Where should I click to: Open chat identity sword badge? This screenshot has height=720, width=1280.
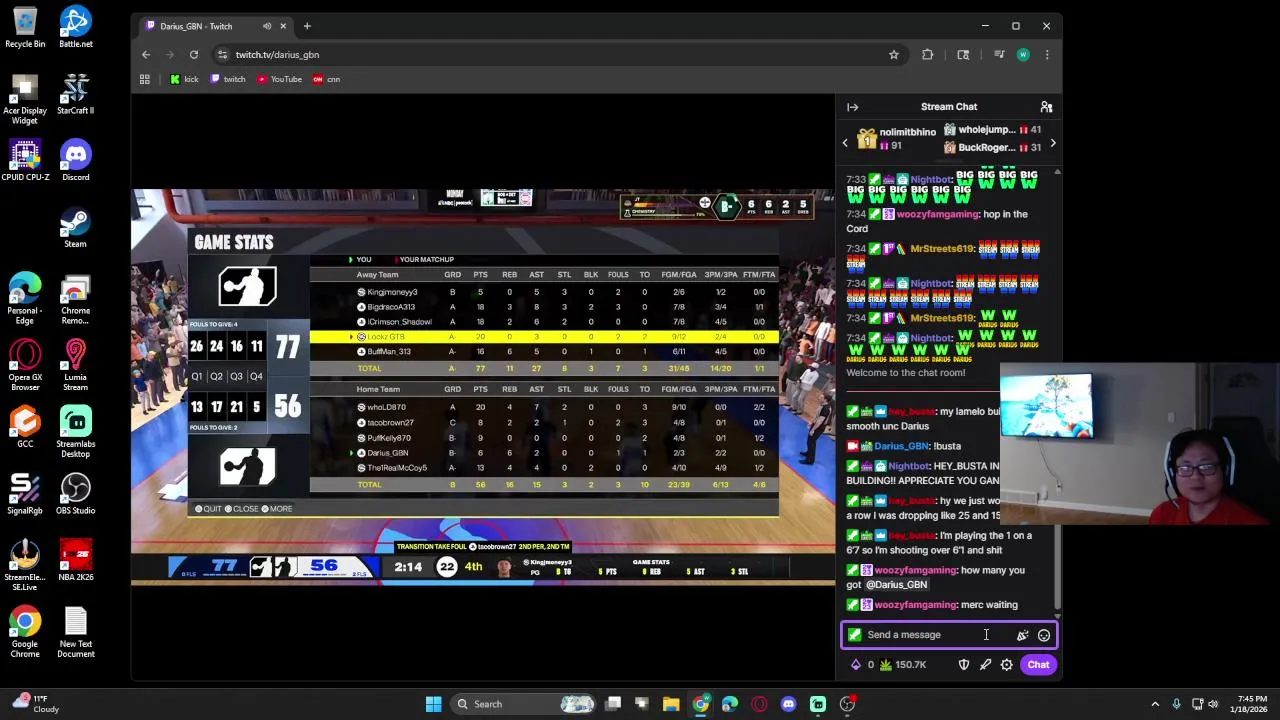coord(854,635)
